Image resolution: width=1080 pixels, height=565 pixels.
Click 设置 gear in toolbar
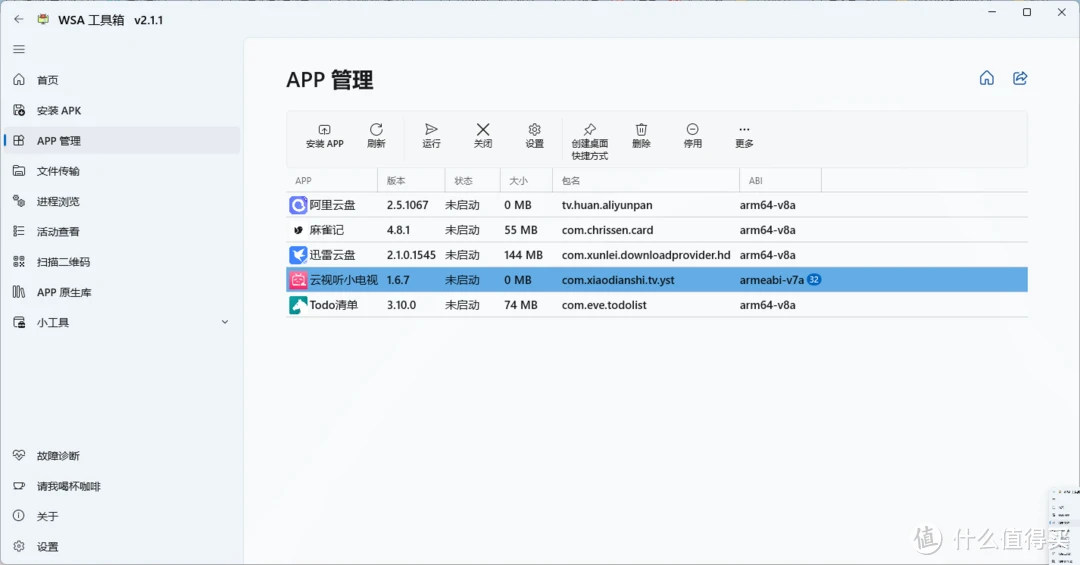coord(534,136)
